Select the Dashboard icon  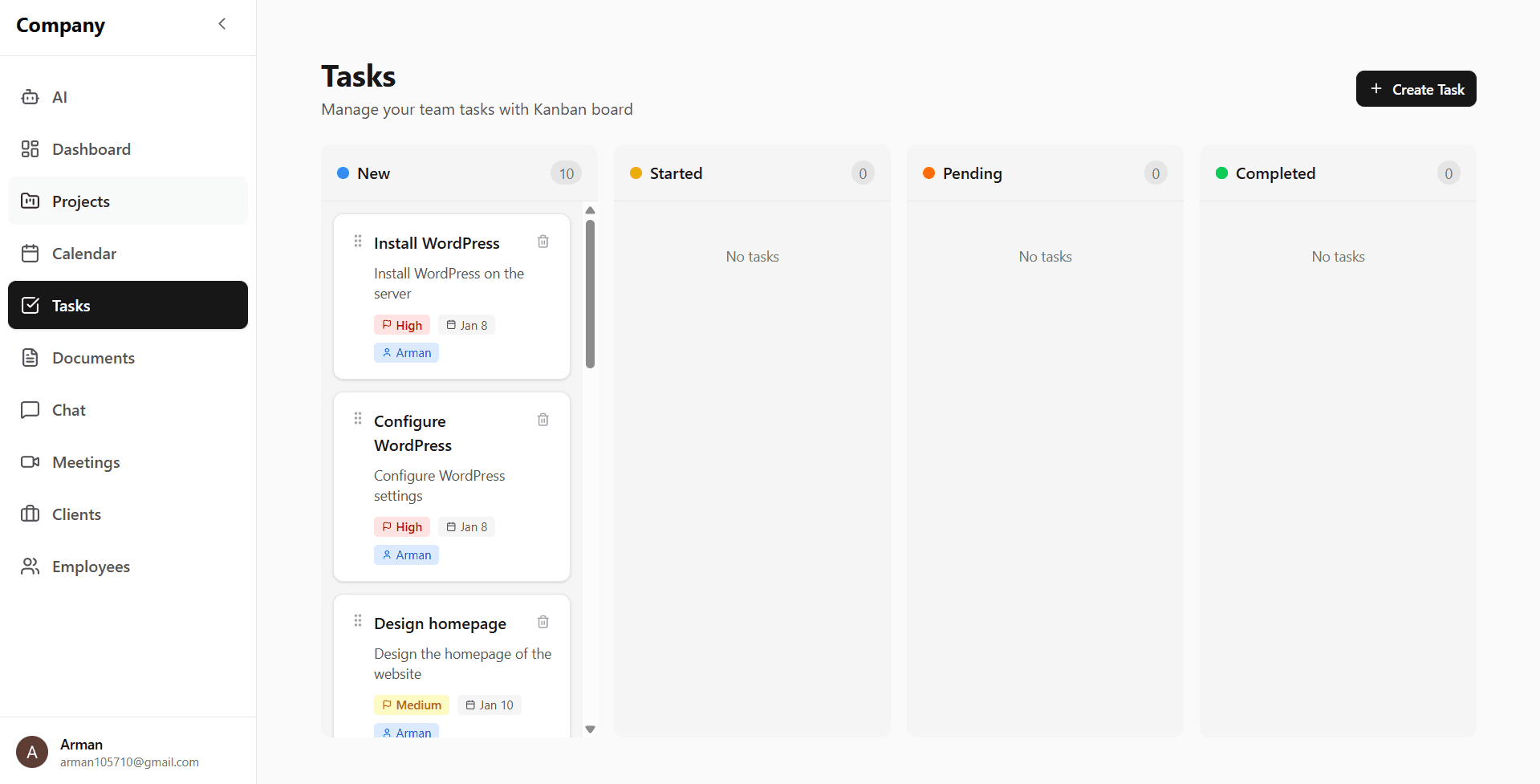(30, 148)
